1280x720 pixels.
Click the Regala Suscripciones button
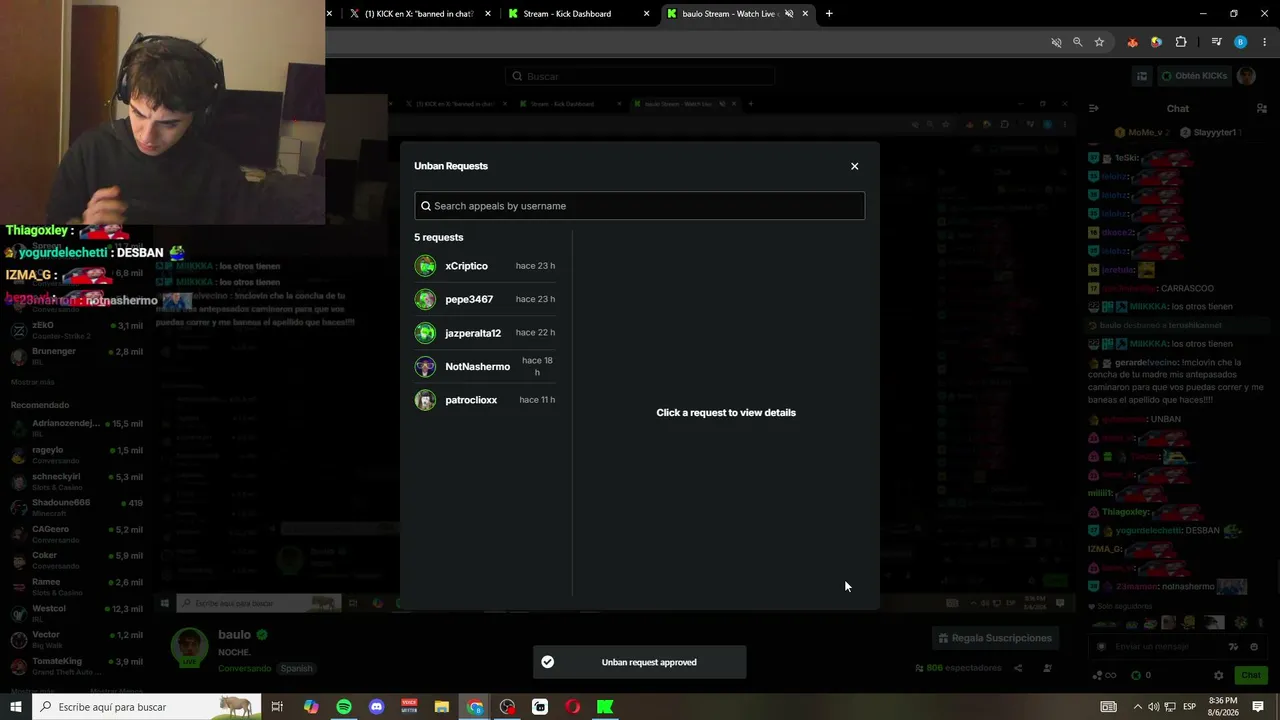pos(994,638)
